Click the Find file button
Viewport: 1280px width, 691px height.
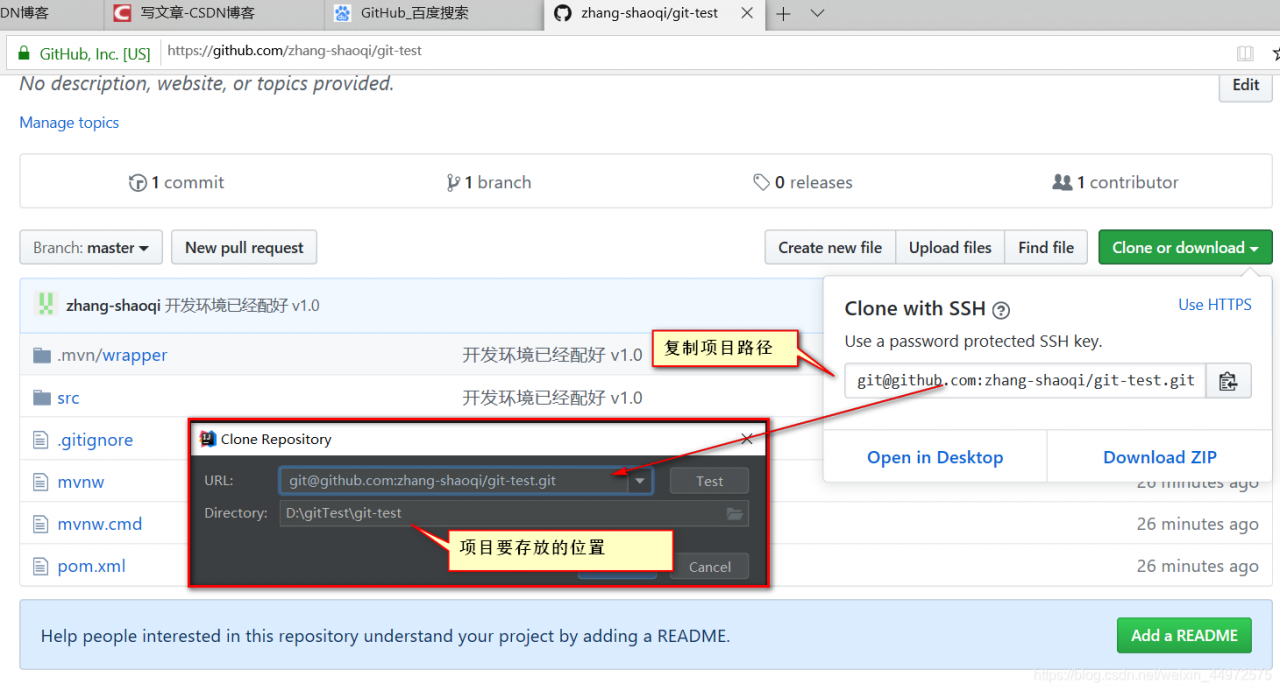click(1046, 248)
